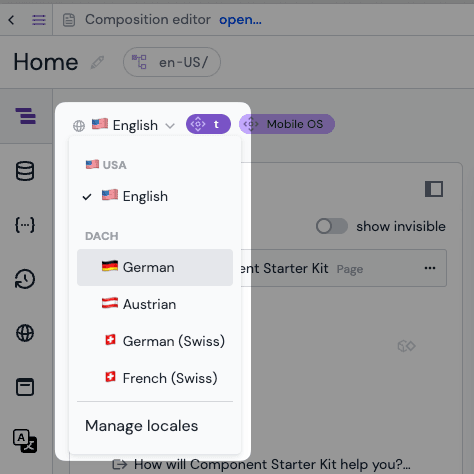
Task: Select the Starter Kit Page row
Action: (343, 268)
